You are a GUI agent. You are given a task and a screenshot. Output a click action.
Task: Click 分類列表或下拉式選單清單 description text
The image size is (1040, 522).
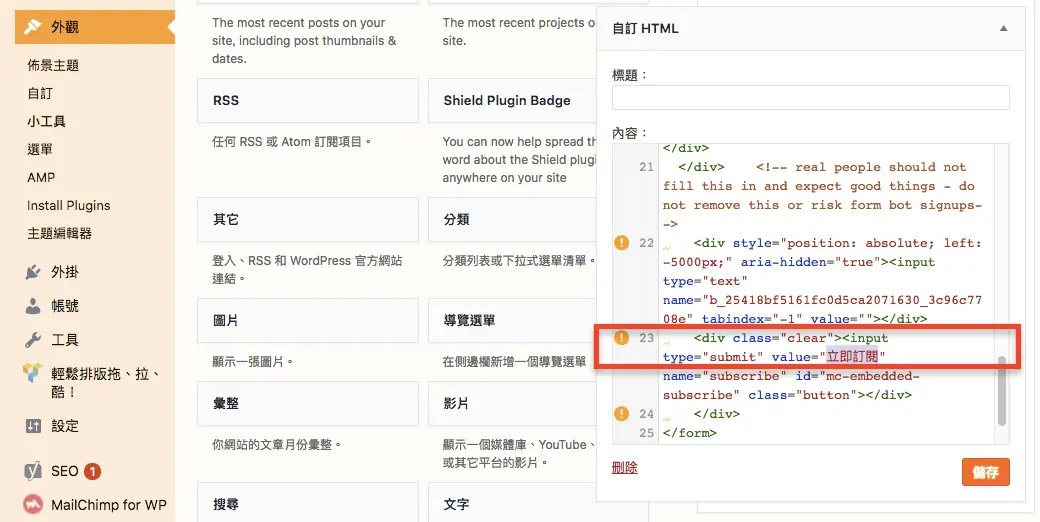519,261
